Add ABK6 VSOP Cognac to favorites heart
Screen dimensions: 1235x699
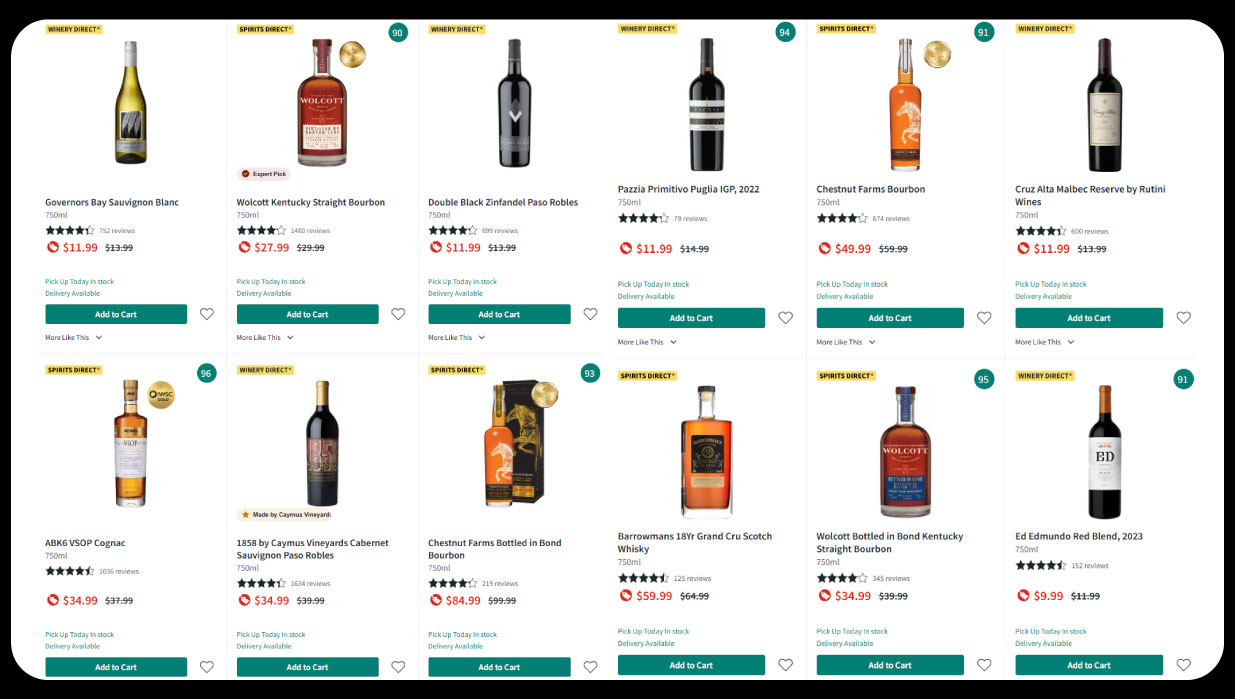(x=207, y=667)
